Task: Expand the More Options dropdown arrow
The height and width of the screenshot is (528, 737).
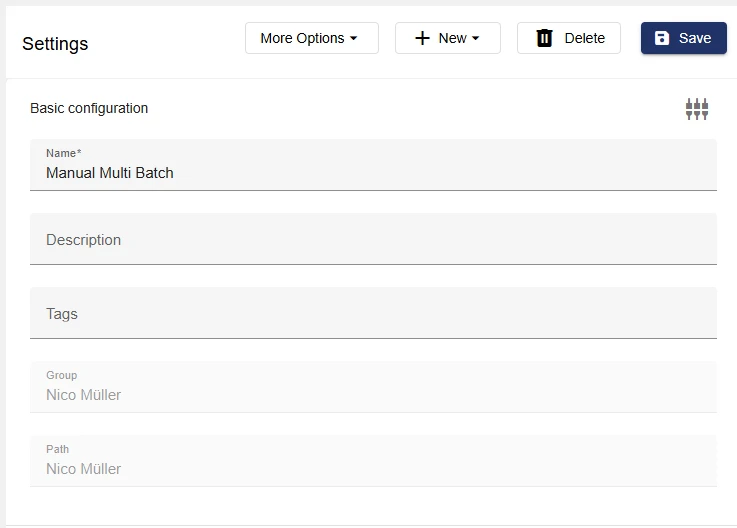Action: (x=354, y=39)
